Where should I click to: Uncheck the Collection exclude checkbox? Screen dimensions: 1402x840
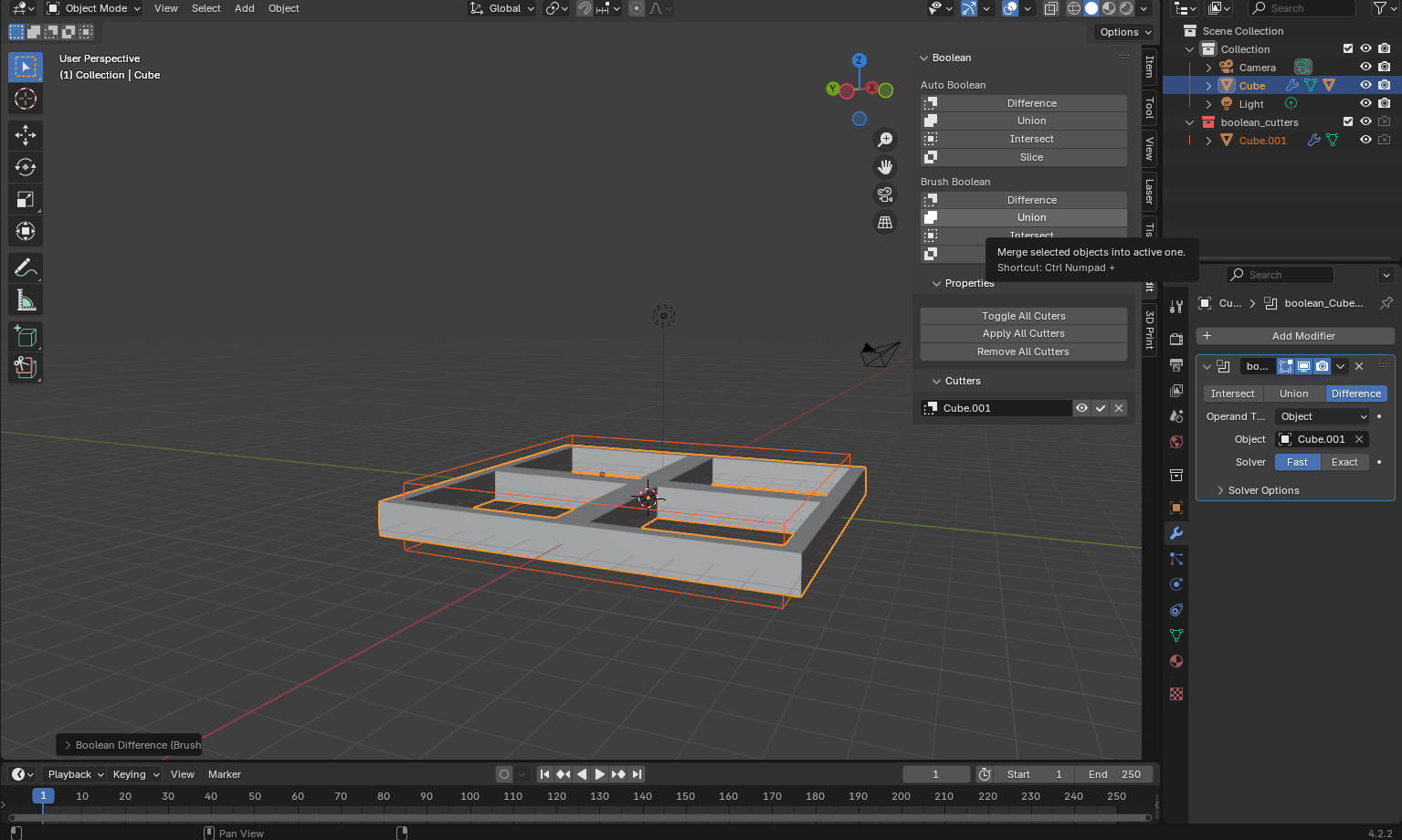tap(1347, 48)
